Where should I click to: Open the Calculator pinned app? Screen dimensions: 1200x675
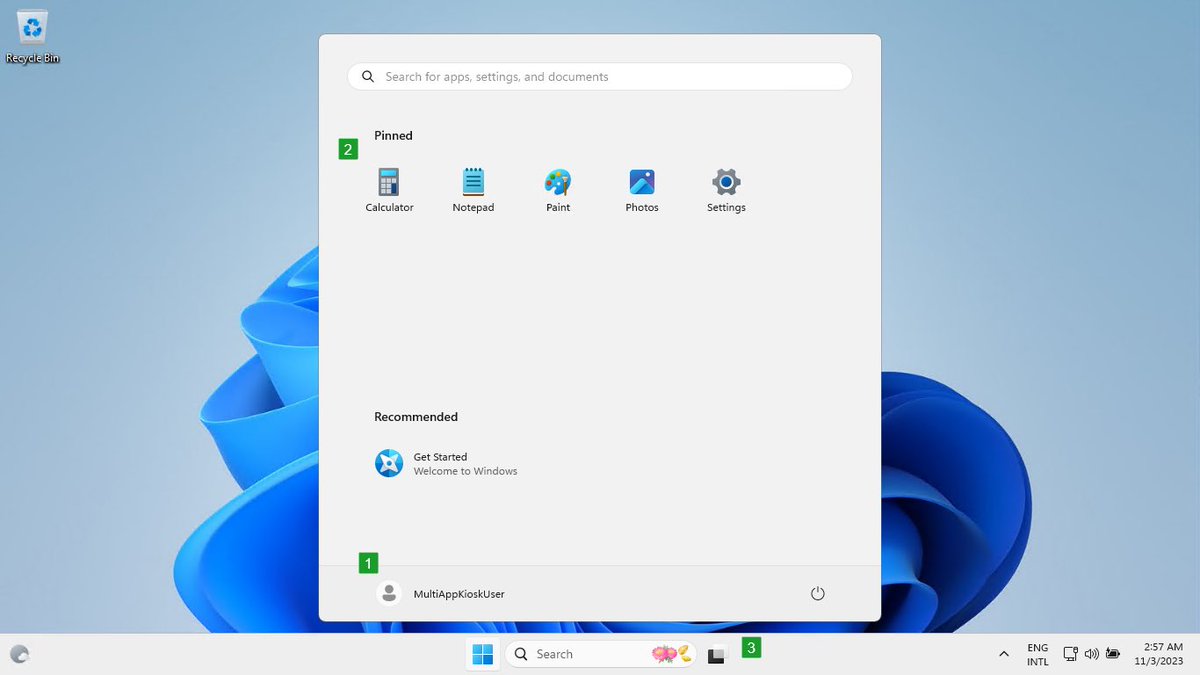[389, 190]
